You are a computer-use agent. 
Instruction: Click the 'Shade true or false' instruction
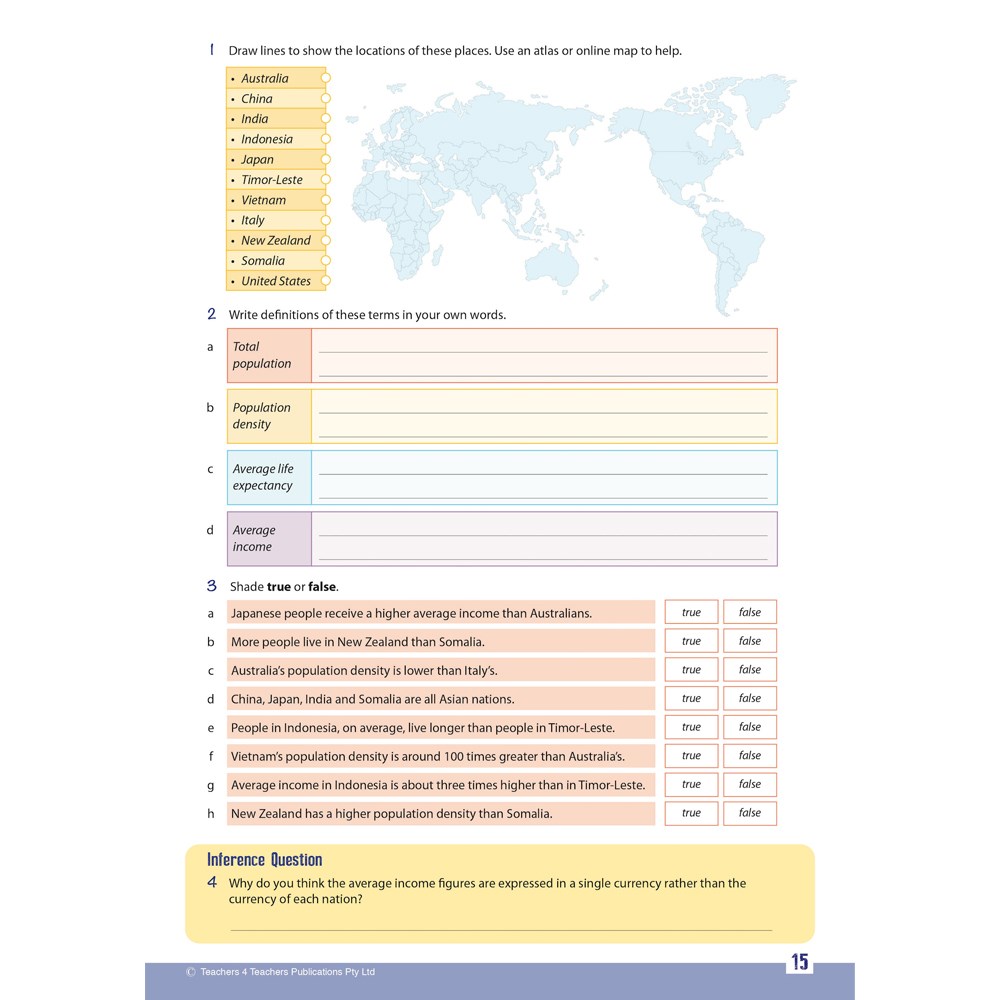tap(284, 587)
